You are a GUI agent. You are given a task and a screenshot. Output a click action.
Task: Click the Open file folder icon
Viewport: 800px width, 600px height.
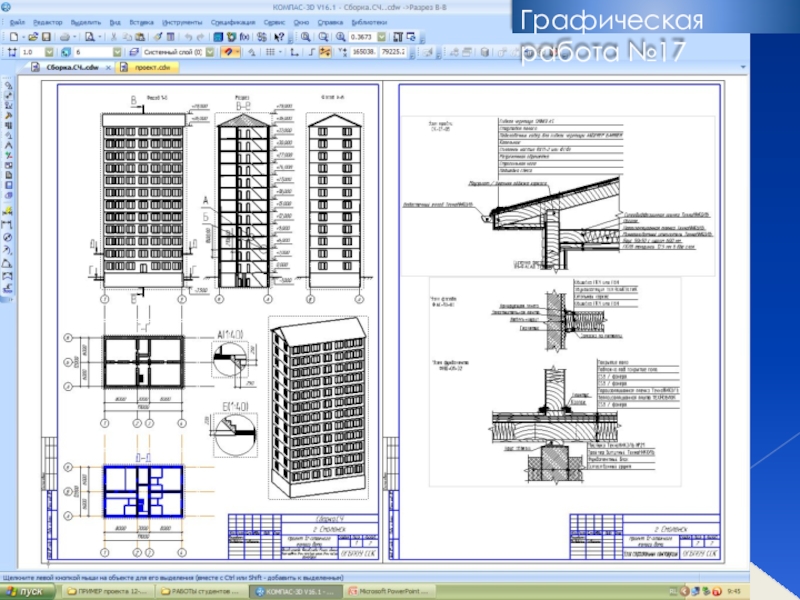(x=32, y=35)
